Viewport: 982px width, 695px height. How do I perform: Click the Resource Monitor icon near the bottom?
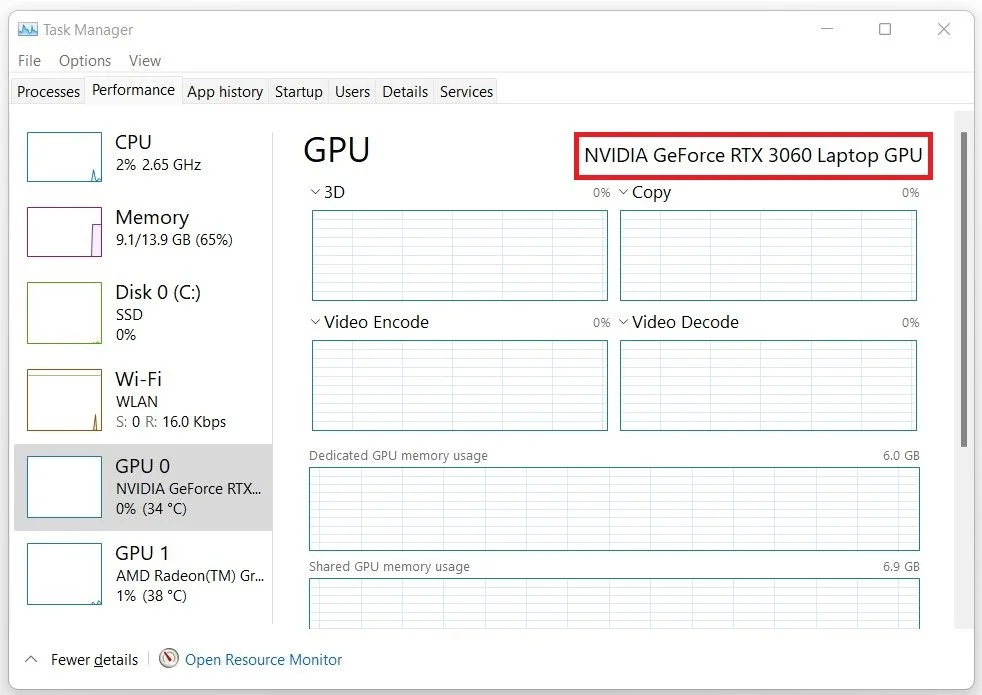coord(168,659)
